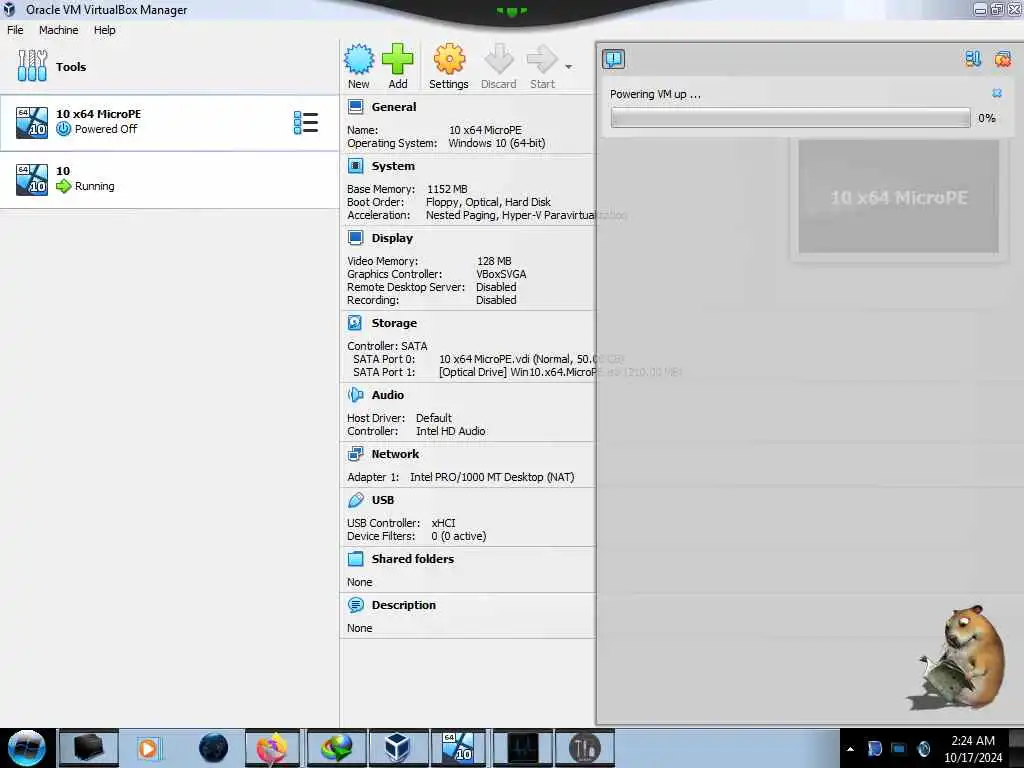Screen dimensions: 1024x768
Task: Click the Boot Order value Floppy, Optical, Hard Disk
Action: (488, 202)
